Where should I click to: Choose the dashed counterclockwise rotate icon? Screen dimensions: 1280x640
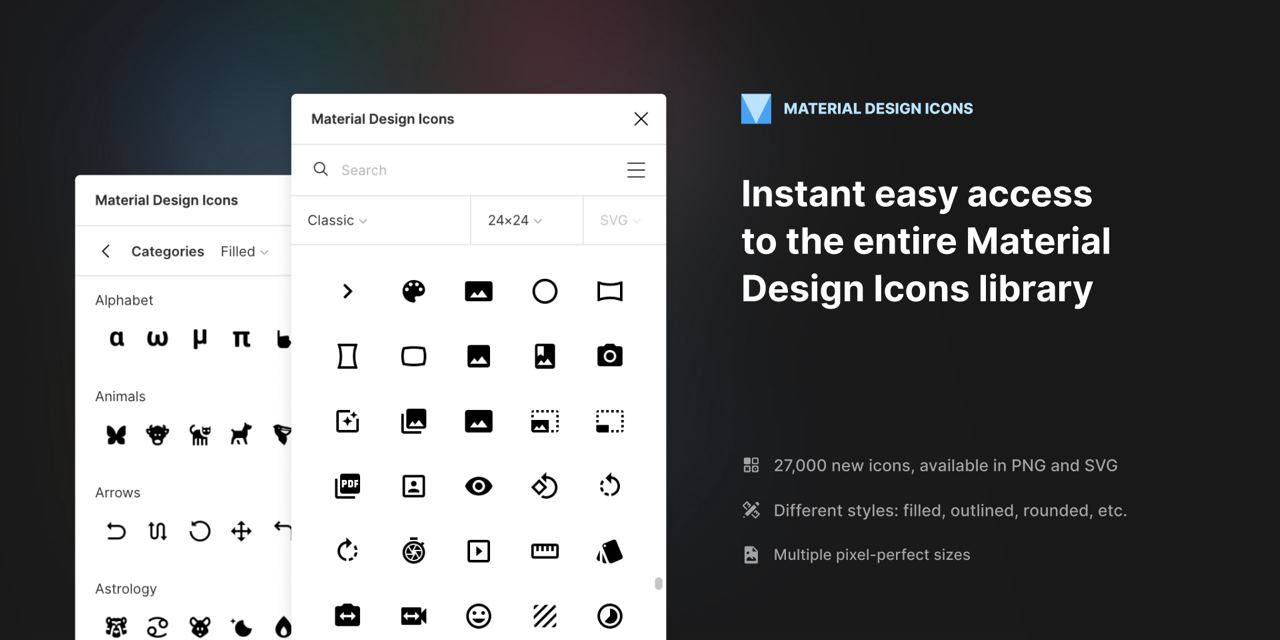(x=610, y=486)
